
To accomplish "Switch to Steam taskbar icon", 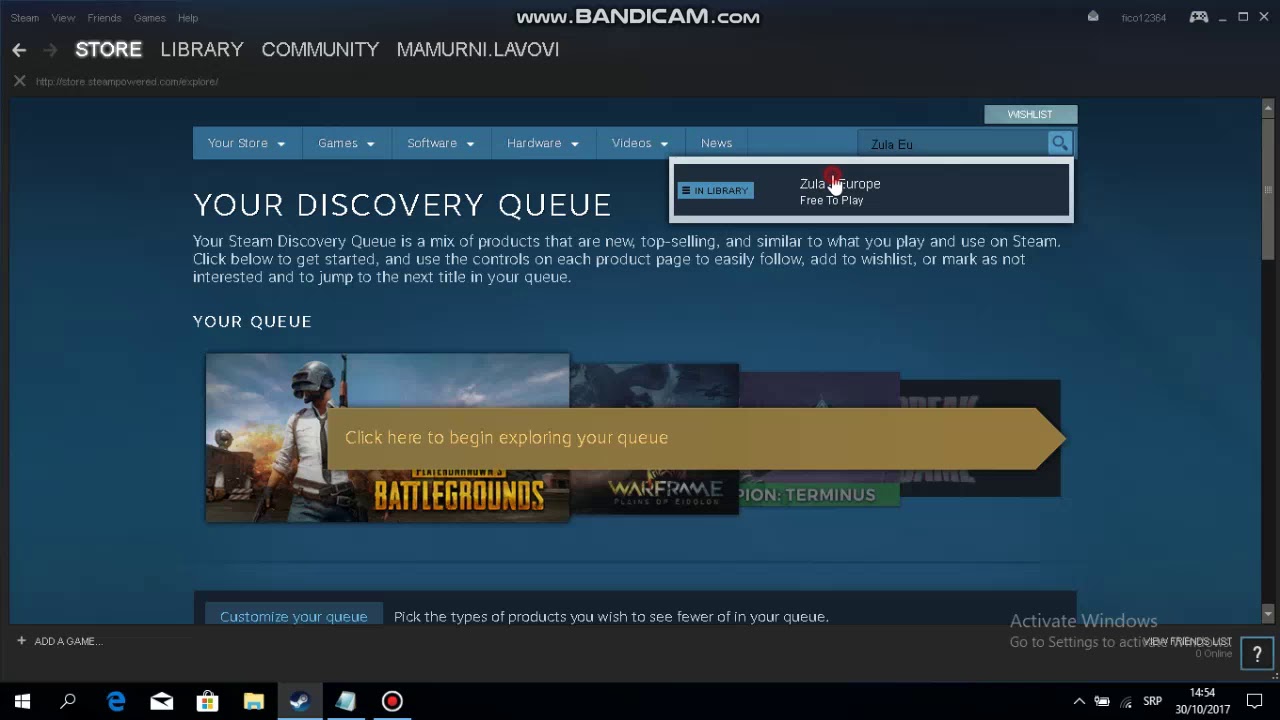I will (299, 701).
